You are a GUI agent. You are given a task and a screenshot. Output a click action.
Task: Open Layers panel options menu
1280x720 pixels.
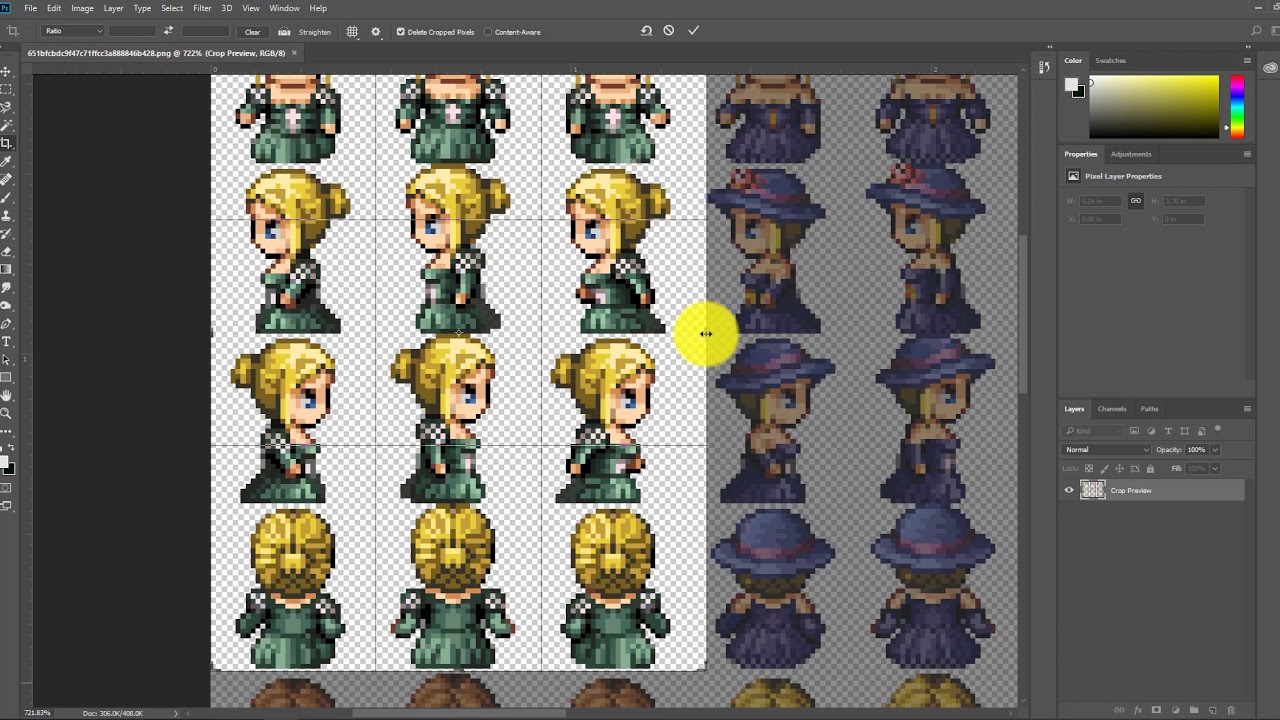click(x=1247, y=409)
